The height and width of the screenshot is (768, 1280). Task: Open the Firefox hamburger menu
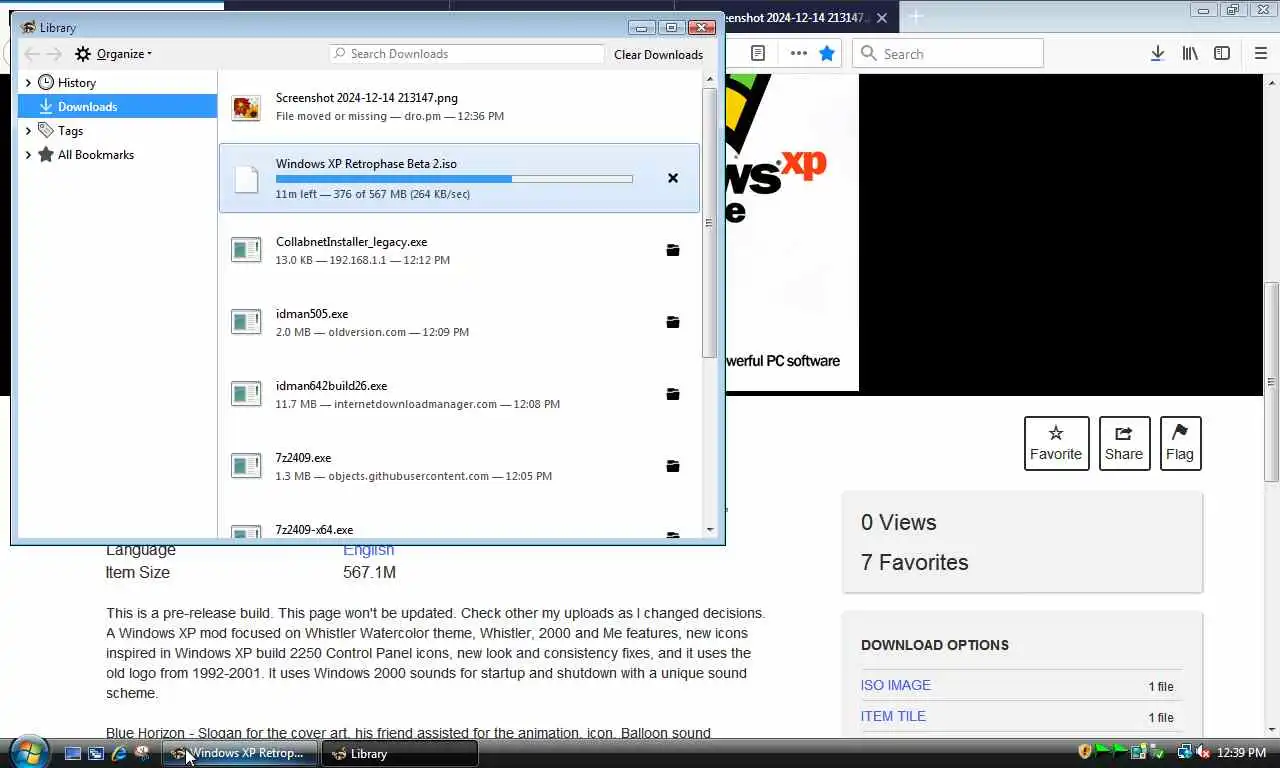coord(1260,54)
